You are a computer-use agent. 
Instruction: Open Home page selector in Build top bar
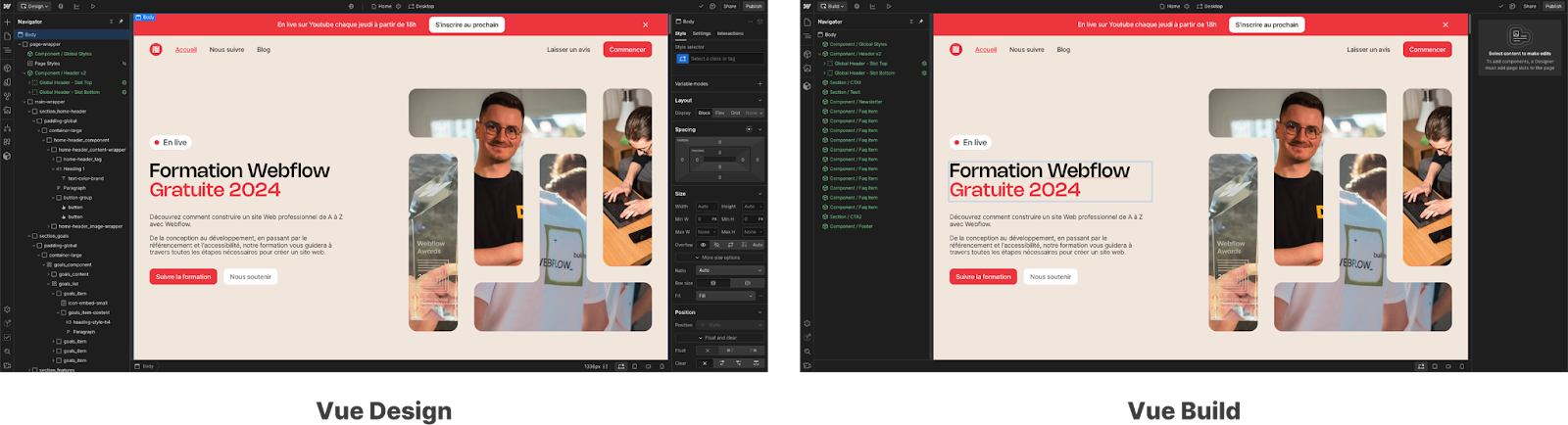[x=1171, y=6]
